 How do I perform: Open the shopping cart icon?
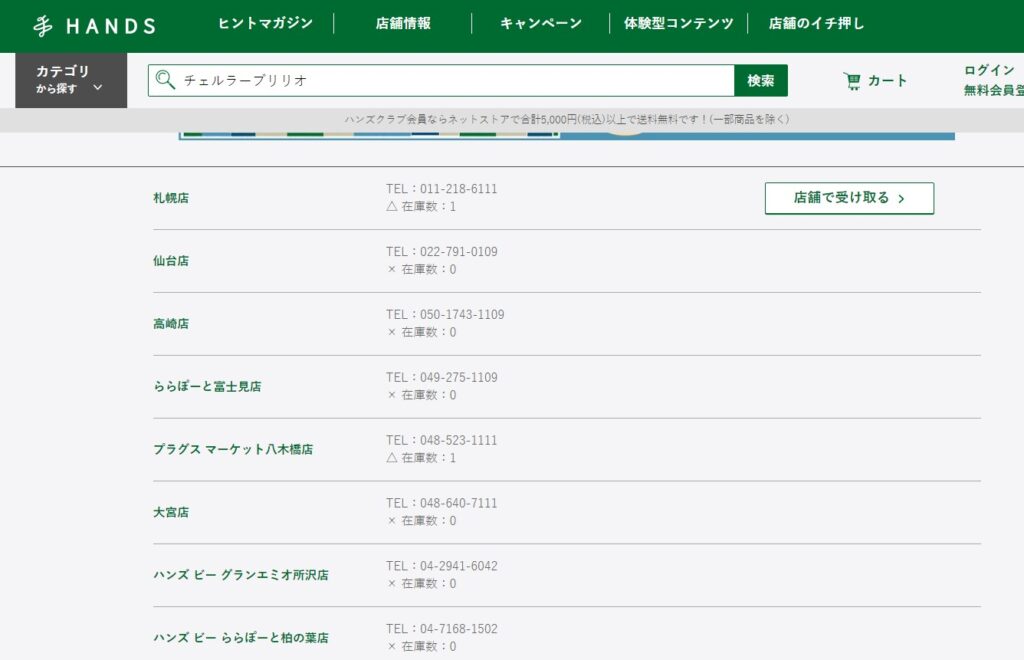852,81
